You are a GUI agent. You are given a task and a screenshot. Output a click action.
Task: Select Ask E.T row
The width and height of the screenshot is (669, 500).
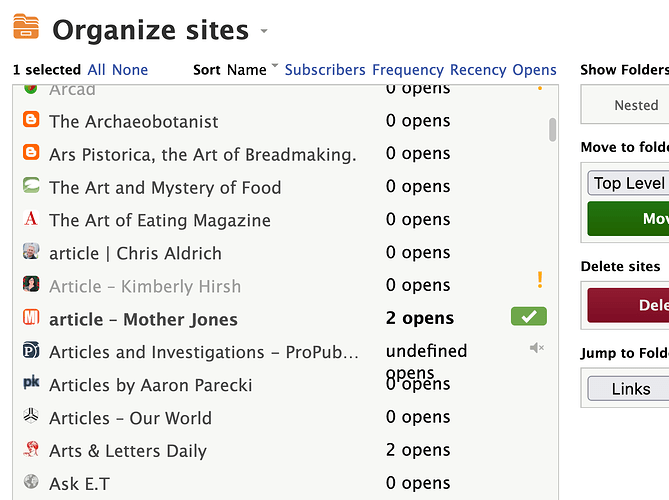pyautogui.click(x=285, y=483)
